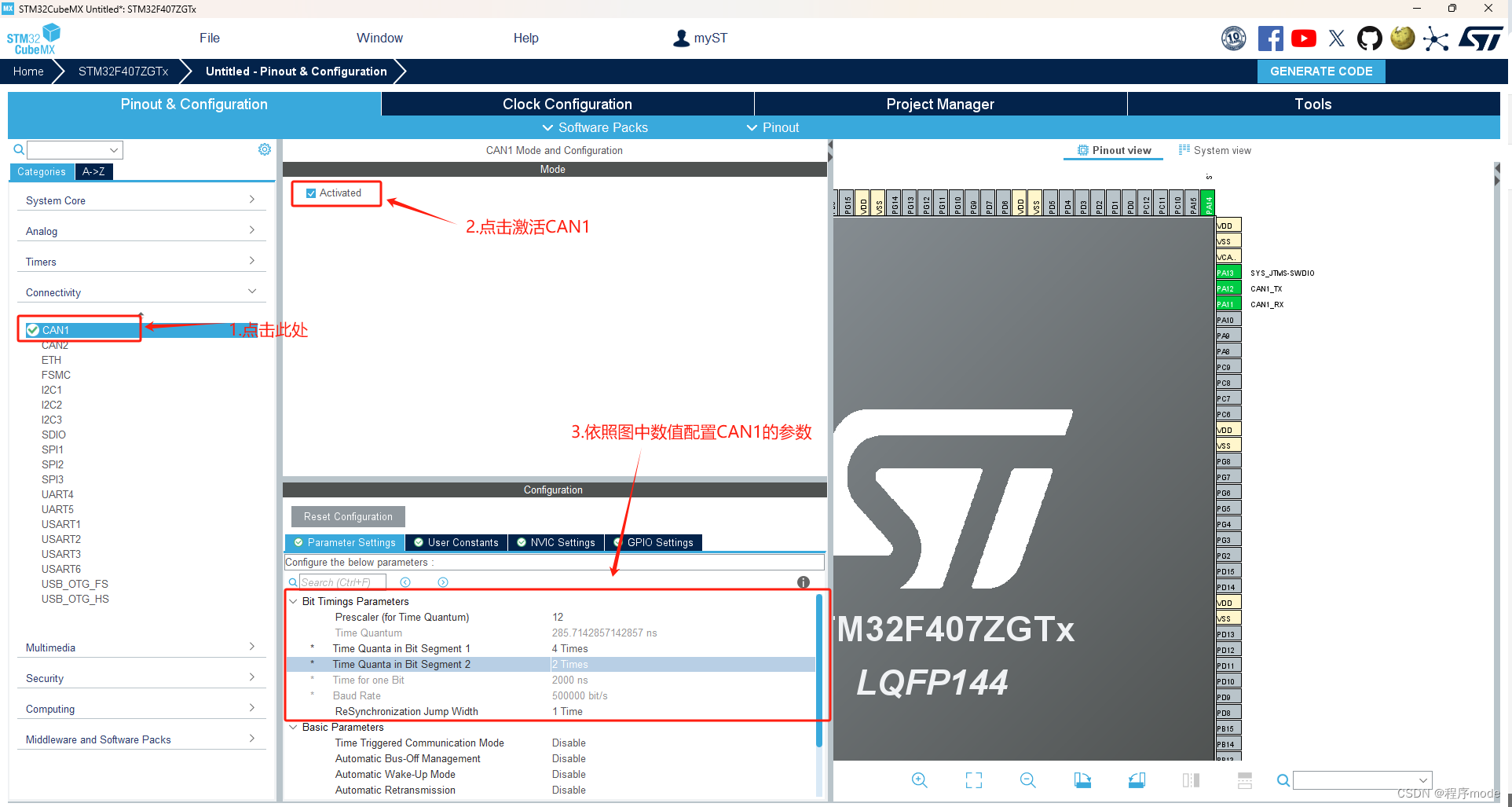Click the PA11 CAN1_RX pin

[1228, 304]
